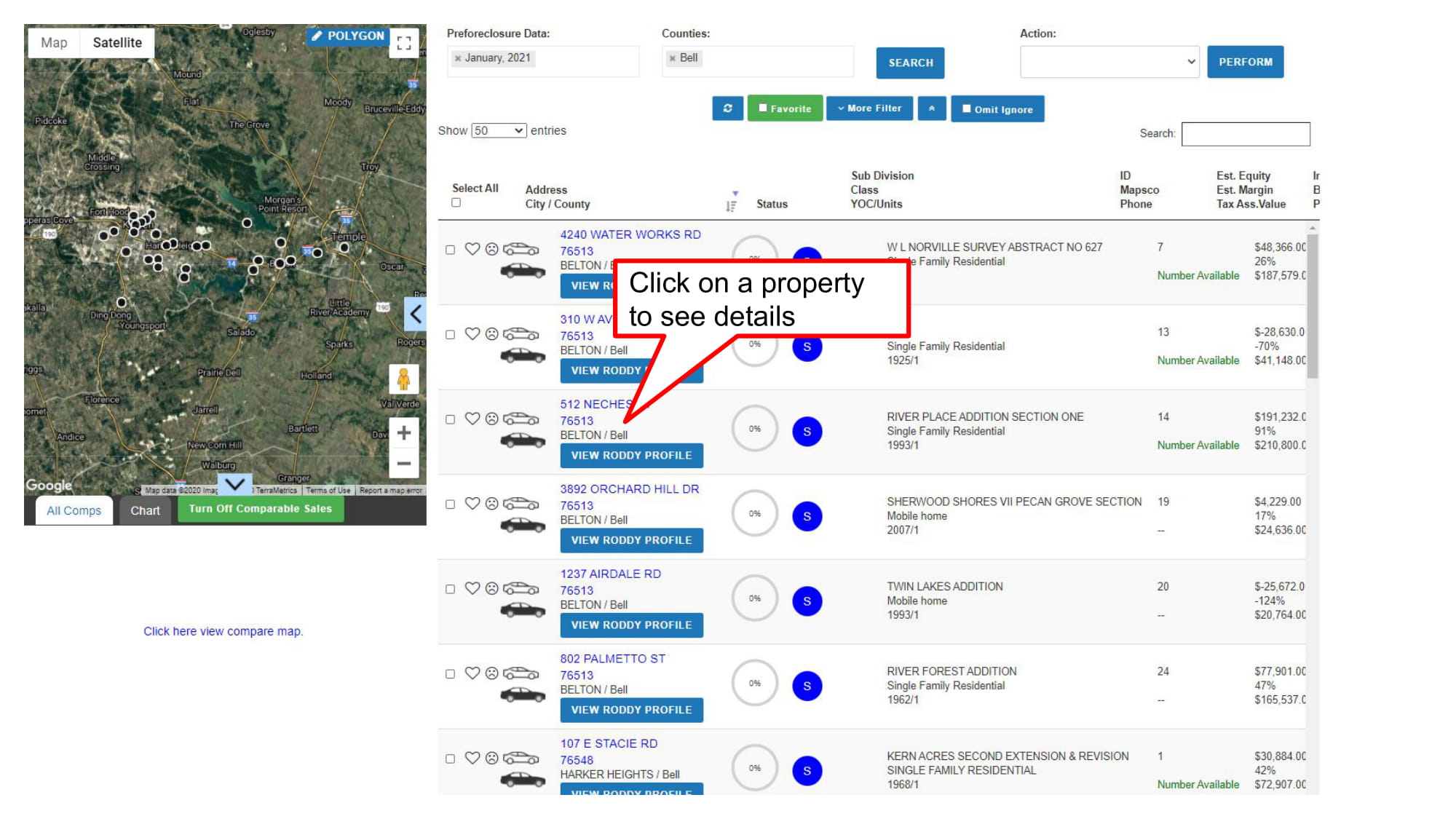Click the Search button
1456x819 pixels.
(910, 63)
